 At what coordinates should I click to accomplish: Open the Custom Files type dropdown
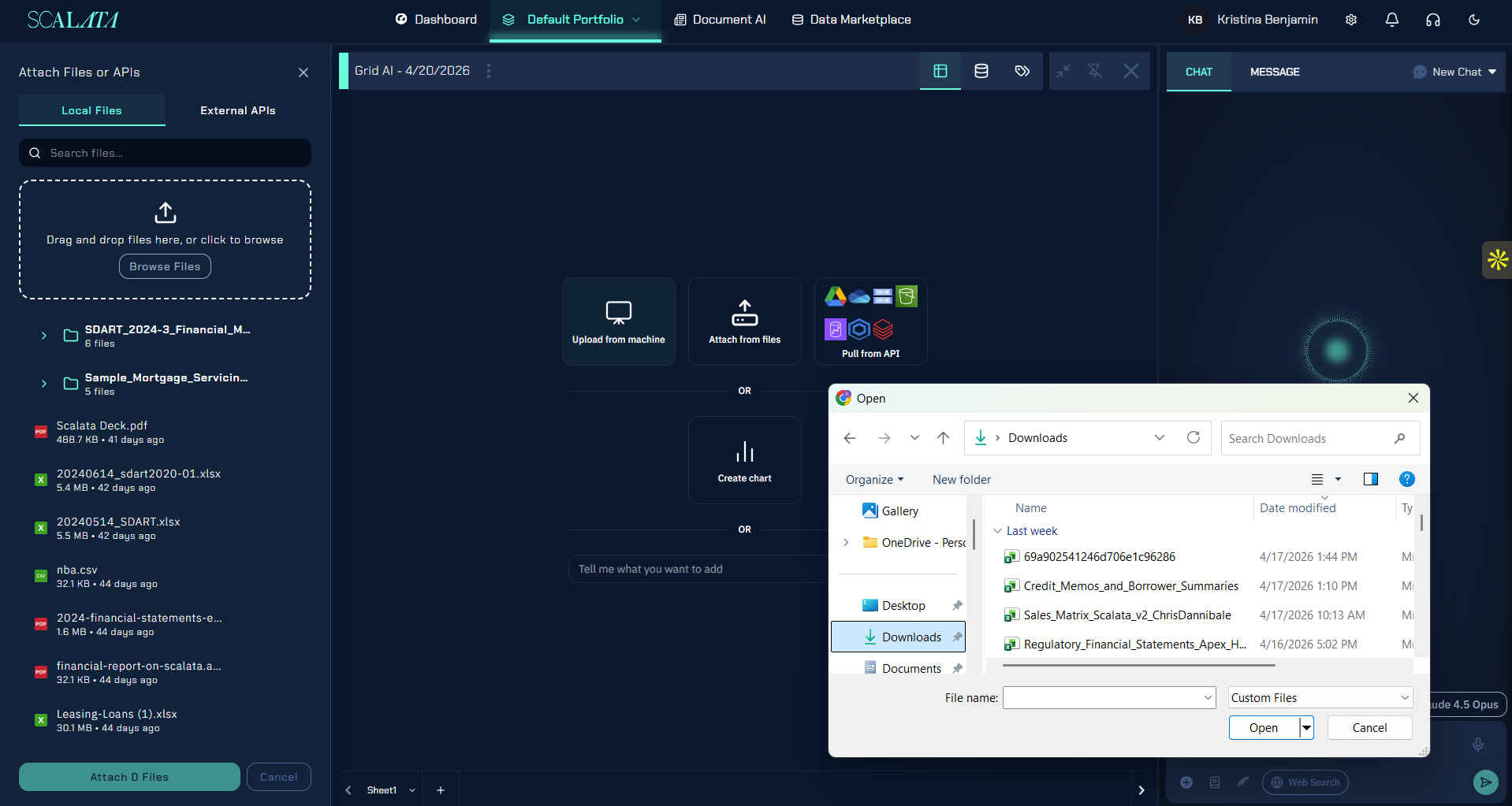pos(1320,697)
